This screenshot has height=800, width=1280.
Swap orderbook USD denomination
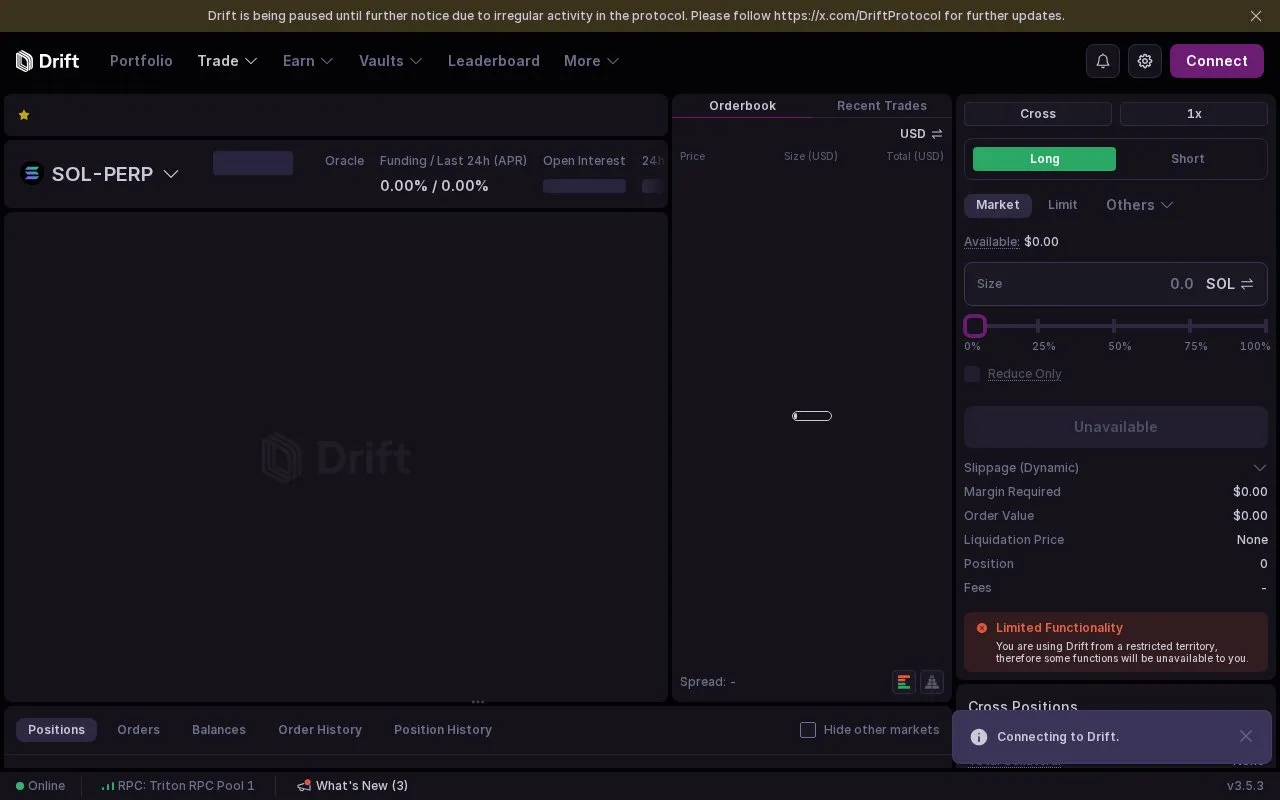click(937, 134)
